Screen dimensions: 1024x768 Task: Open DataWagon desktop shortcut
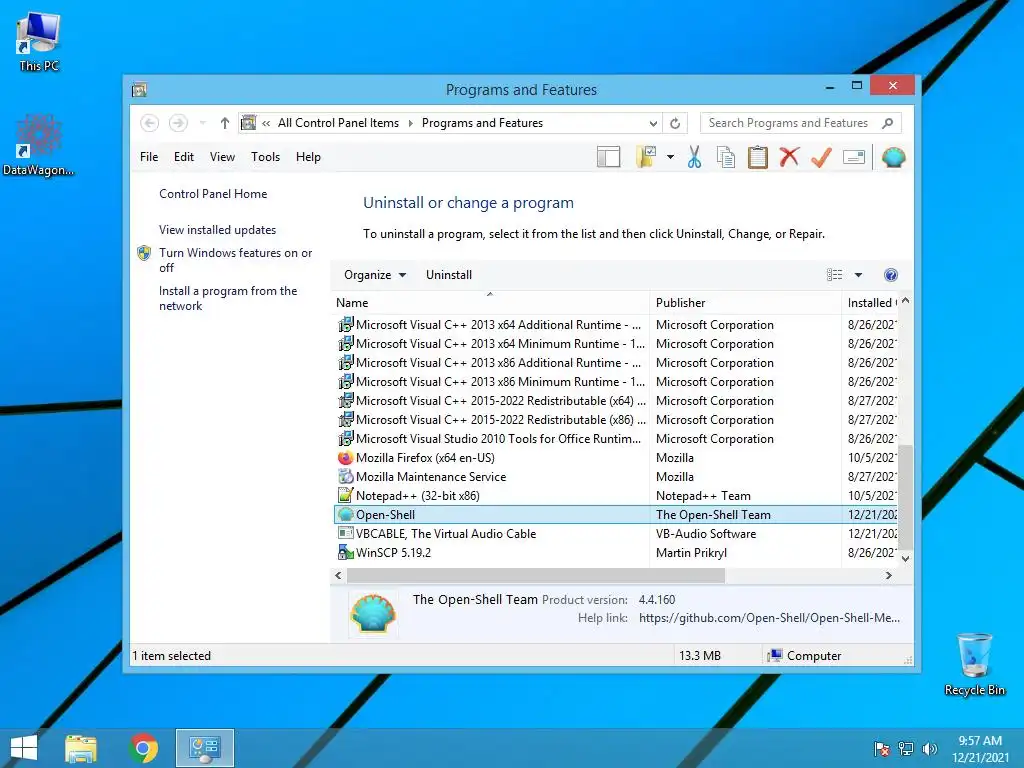[x=39, y=144]
